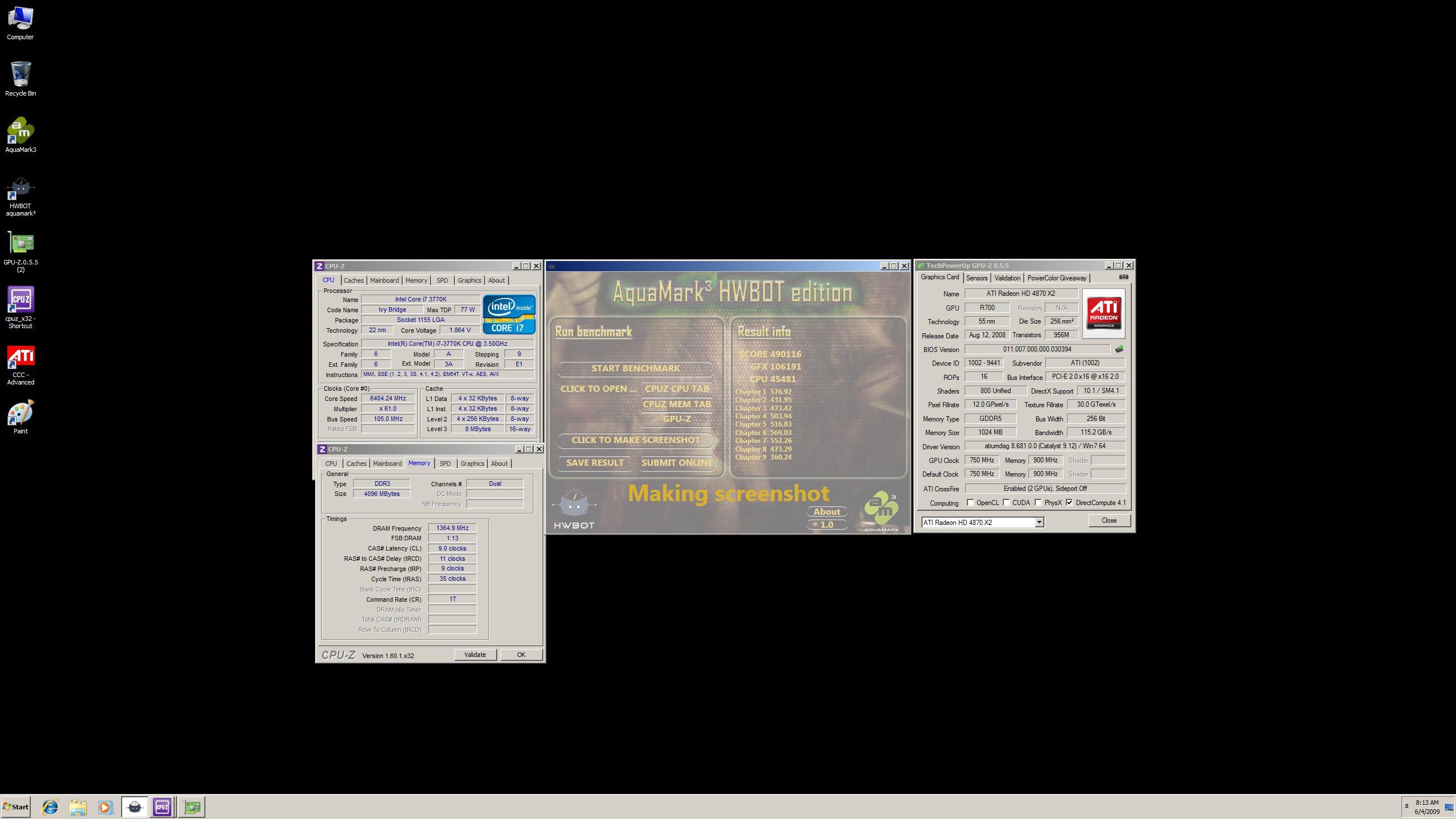Click the Core Speed 6404.24 MHz field
1456x819 pixels.
click(x=388, y=399)
